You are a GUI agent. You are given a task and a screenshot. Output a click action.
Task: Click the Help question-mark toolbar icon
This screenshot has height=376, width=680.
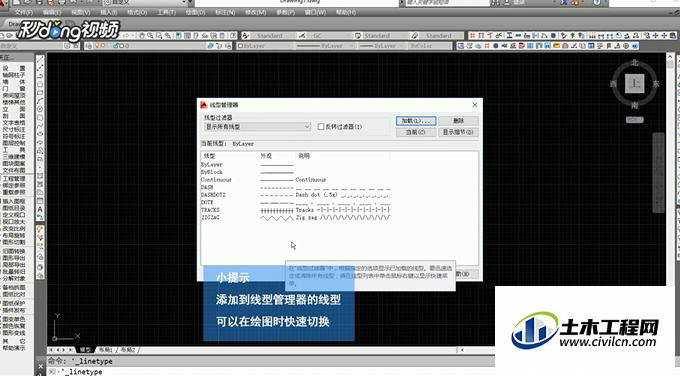[233, 36]
